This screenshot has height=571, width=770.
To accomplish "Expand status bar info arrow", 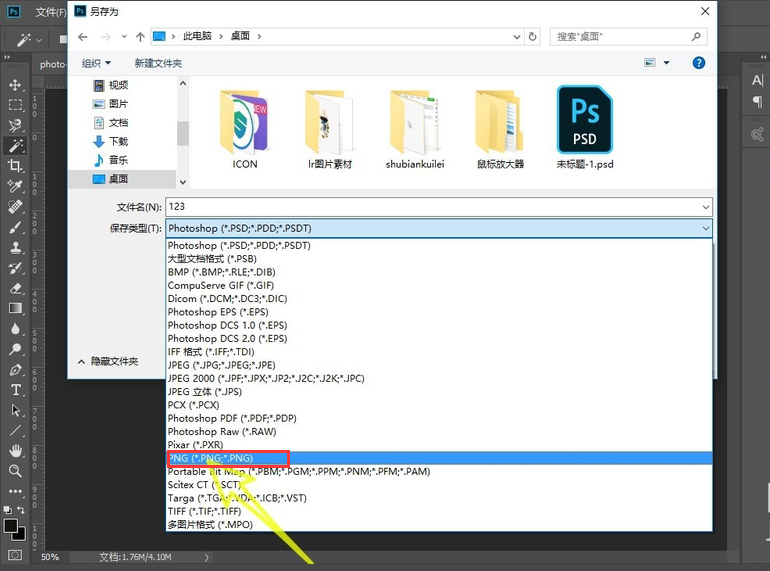I will coord(206,557).
